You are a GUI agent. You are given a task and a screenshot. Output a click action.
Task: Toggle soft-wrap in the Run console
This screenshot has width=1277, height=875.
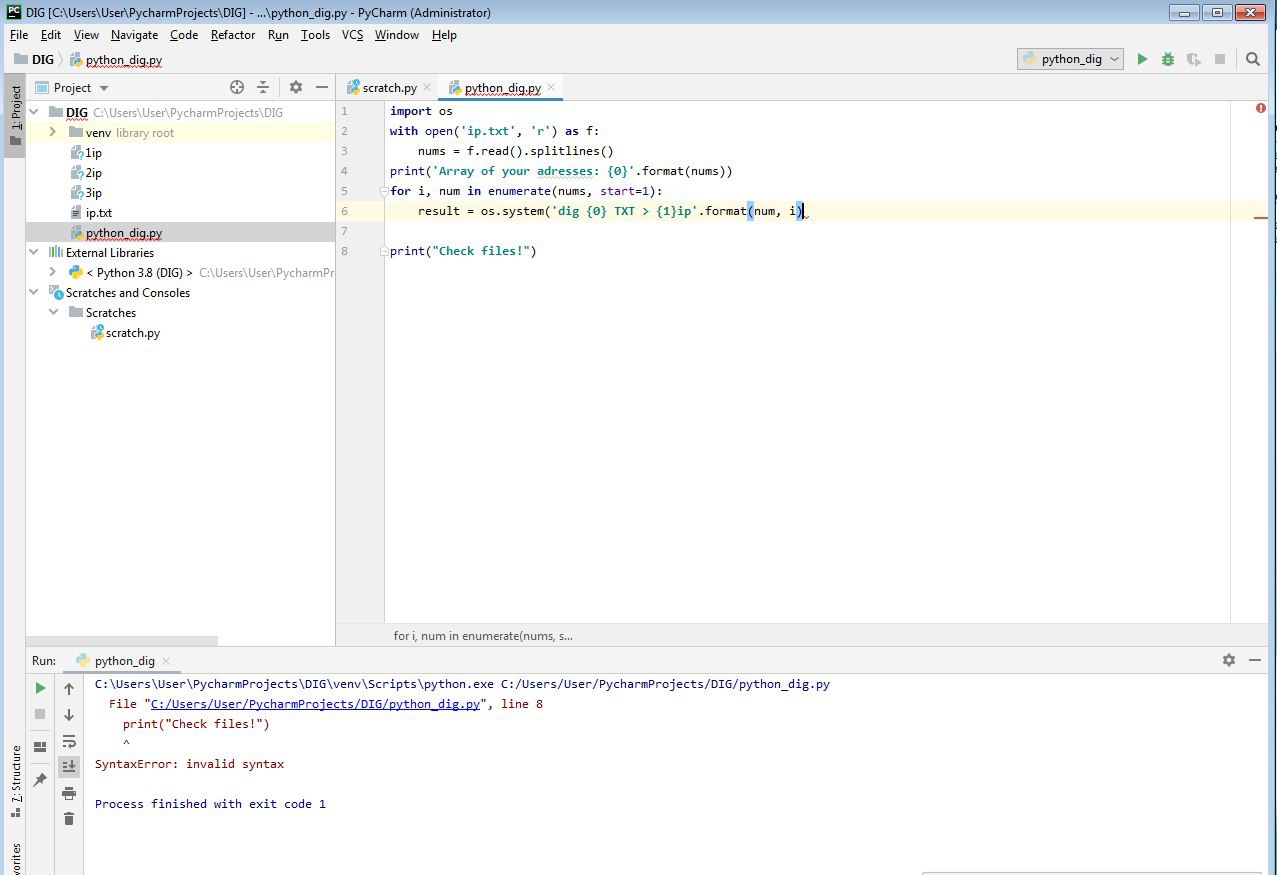point(69,741)
